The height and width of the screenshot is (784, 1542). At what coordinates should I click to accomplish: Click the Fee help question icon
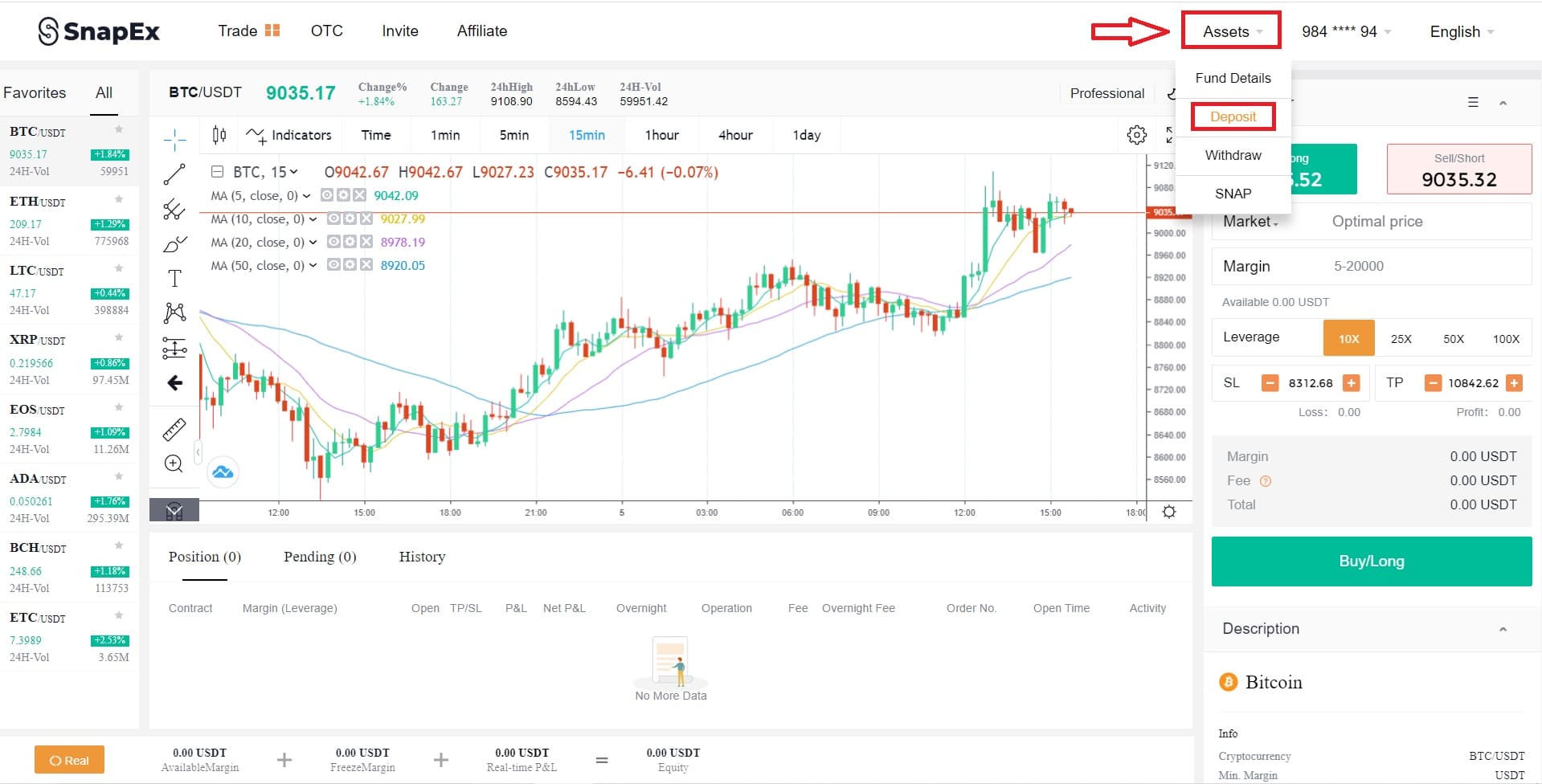(1266, 481)
